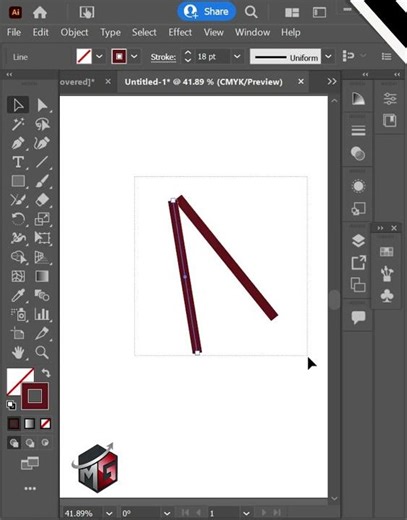
Task: Enable Draw Normal mode
Action: point(14,443)
